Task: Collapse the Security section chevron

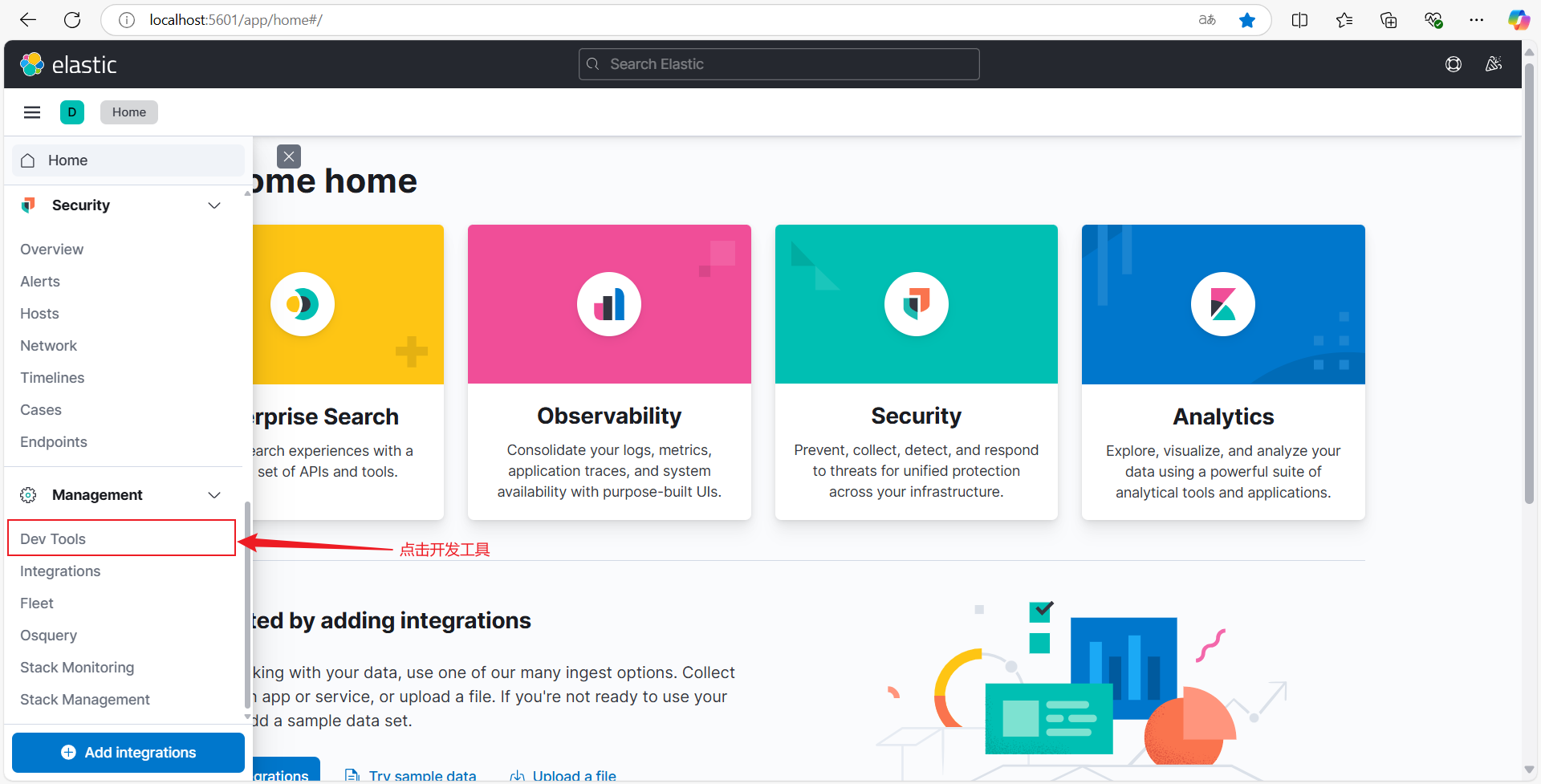Action: click(x=214, y=205)
